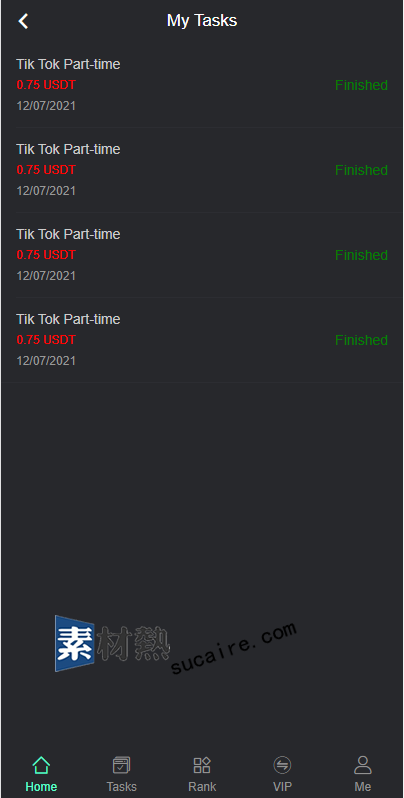Click the blue watermark logo
Image resolution: width=404 pixels, height=798 pixels.
(x=75, y=643)
